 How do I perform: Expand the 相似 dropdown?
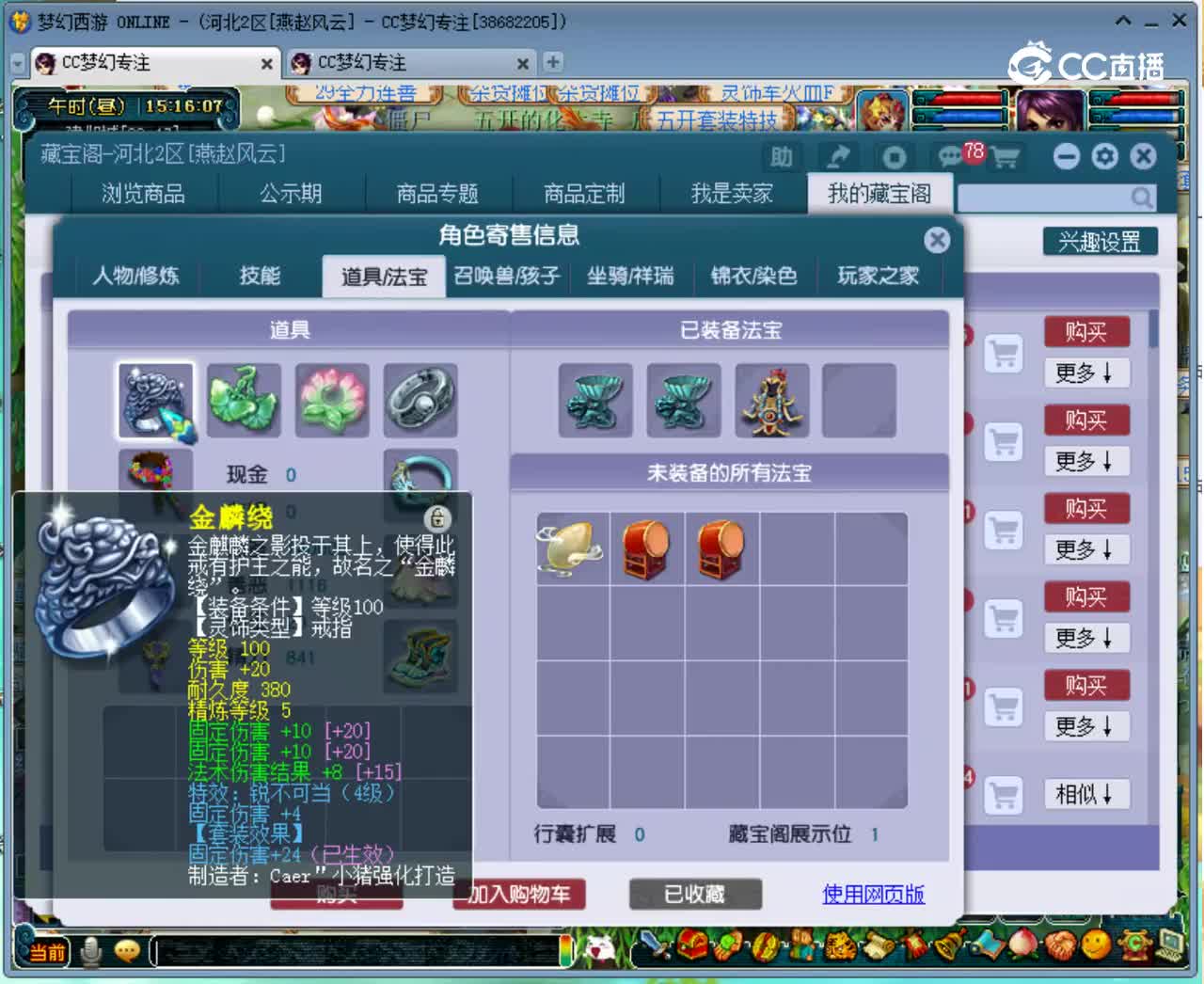pyautogui.click(x=1086, y=795)
